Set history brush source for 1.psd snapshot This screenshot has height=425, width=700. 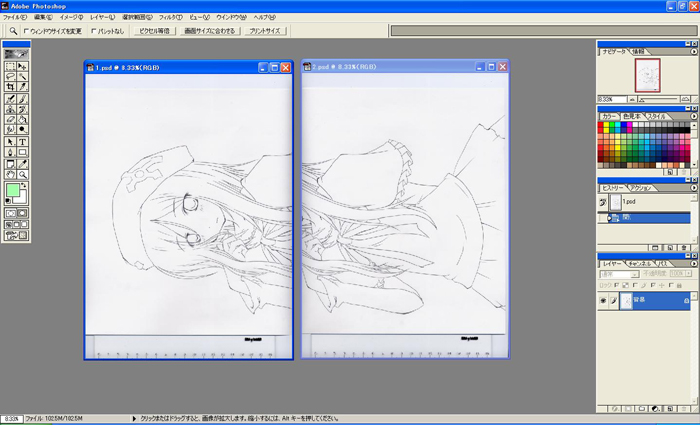(x=603, y=202)
